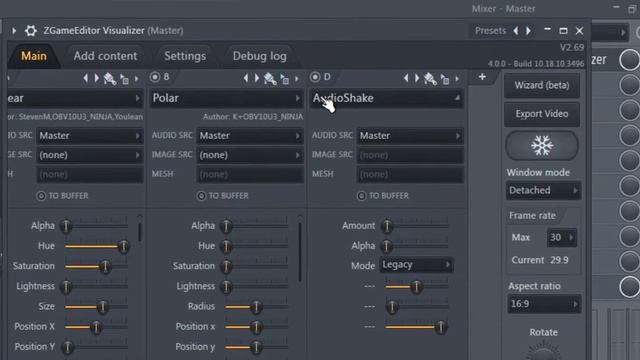Click the snowflake freeze button
The width and height of the screenshot is (640, 360).
pyautogui.click(x=542, y=145)
